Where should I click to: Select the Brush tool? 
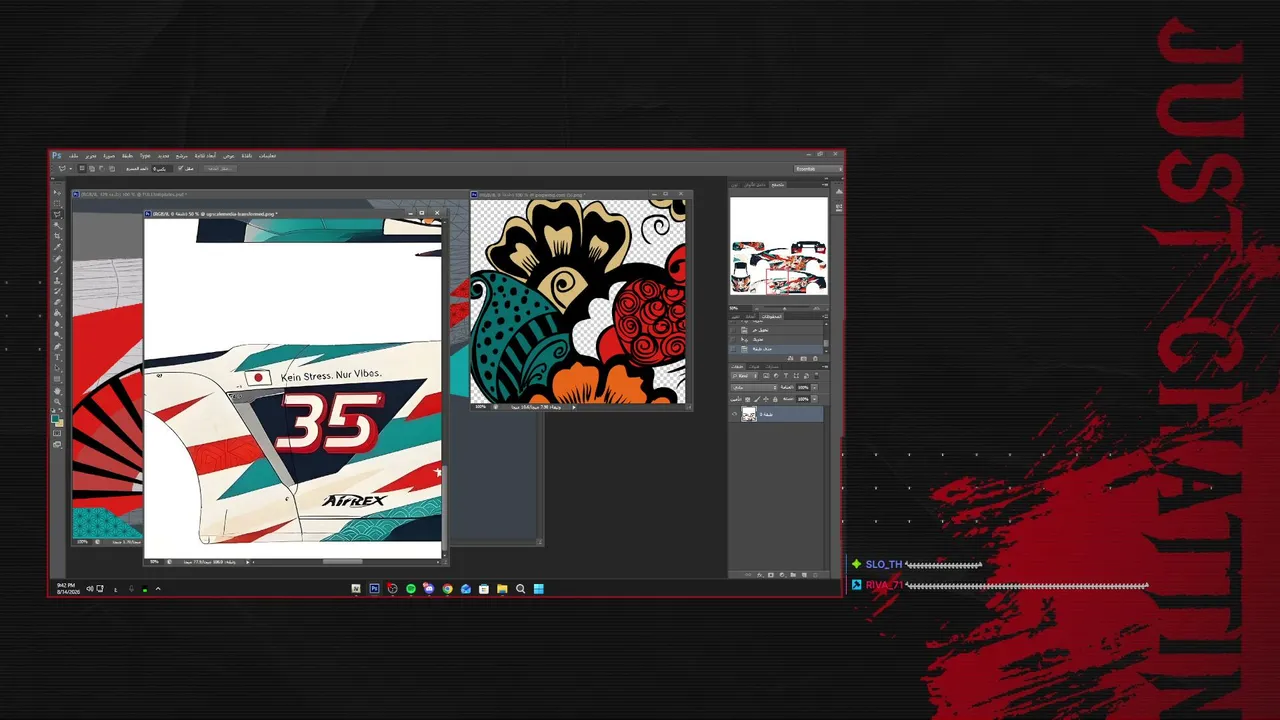[x=57, y=269]
